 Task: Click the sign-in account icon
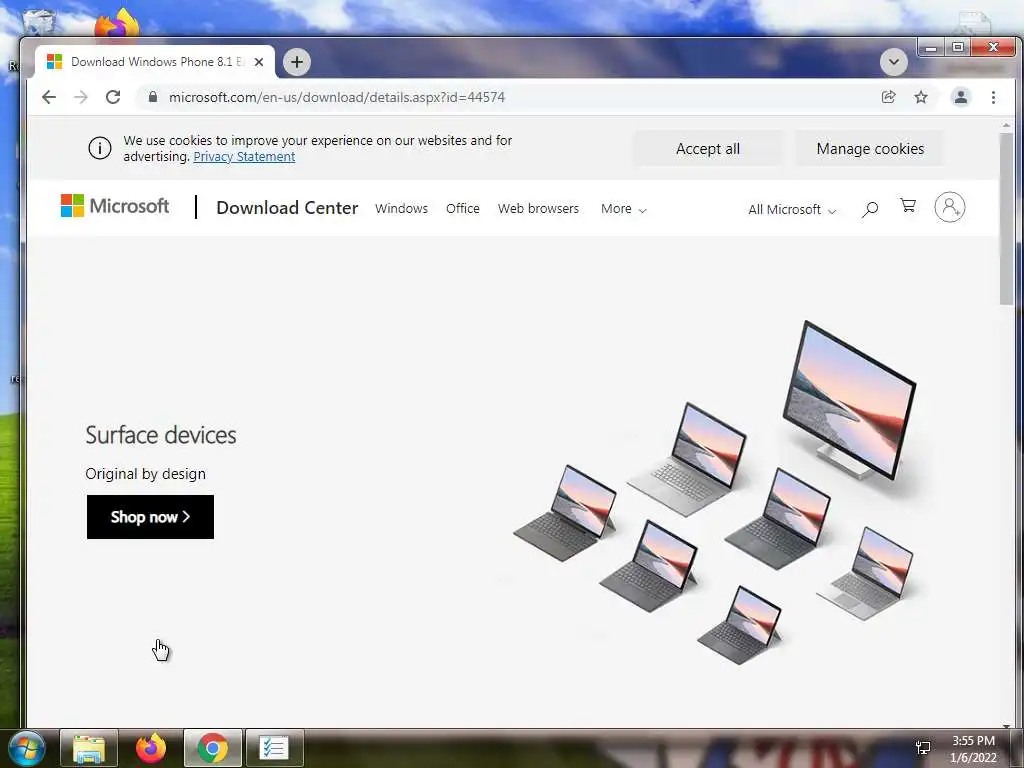point(950,207)
